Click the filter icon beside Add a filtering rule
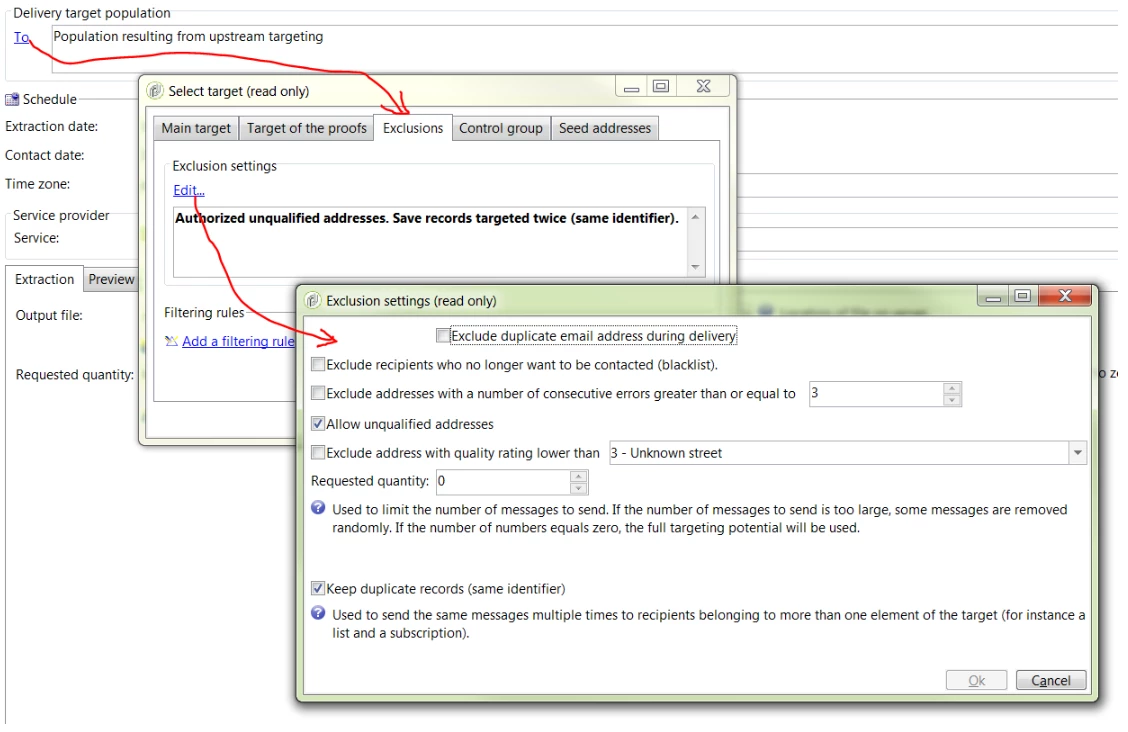Screen dimensions: 1128x732 (x=171, y=342)
